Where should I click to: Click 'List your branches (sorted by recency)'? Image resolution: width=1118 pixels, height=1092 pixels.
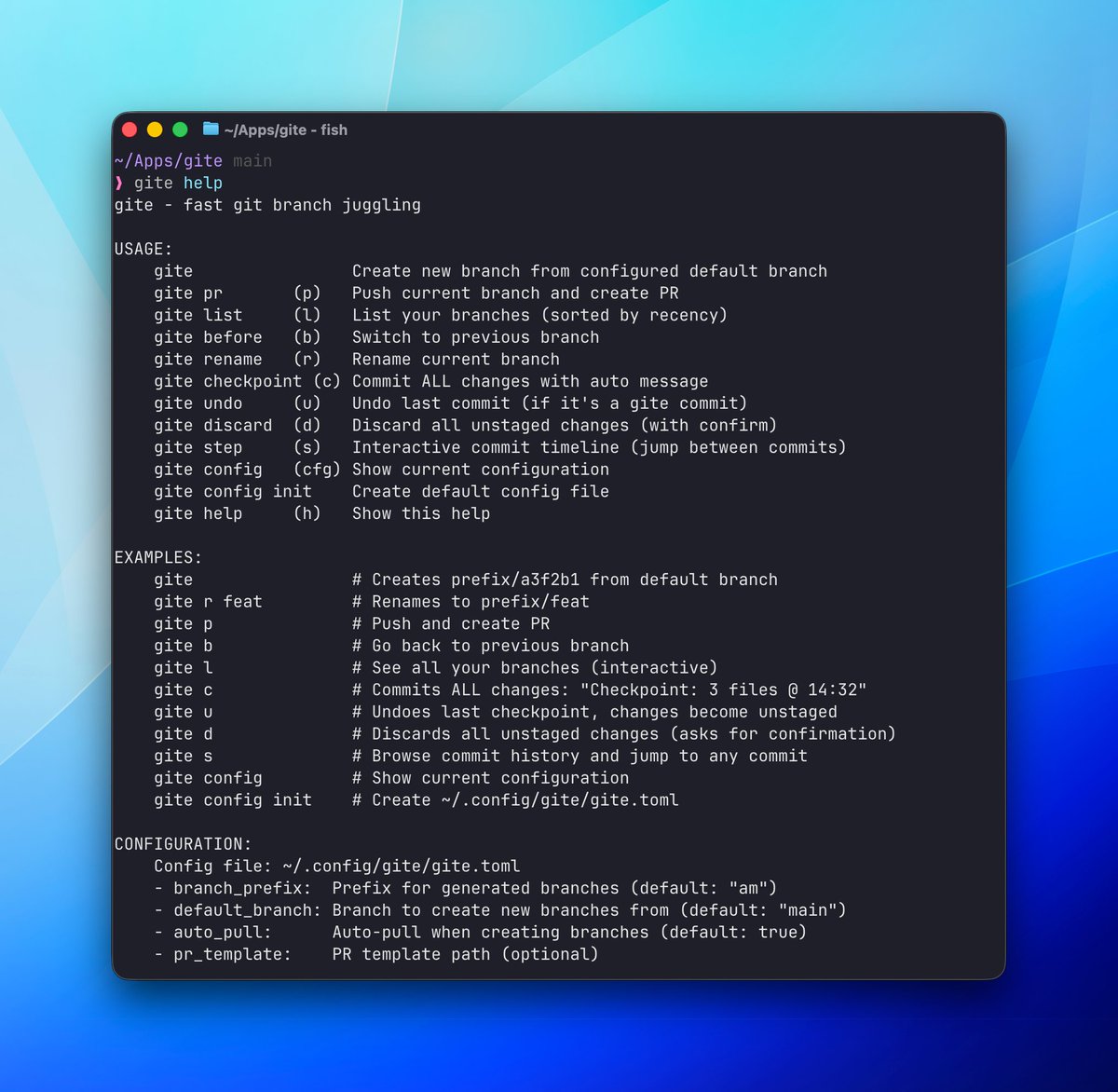(539, 315)
